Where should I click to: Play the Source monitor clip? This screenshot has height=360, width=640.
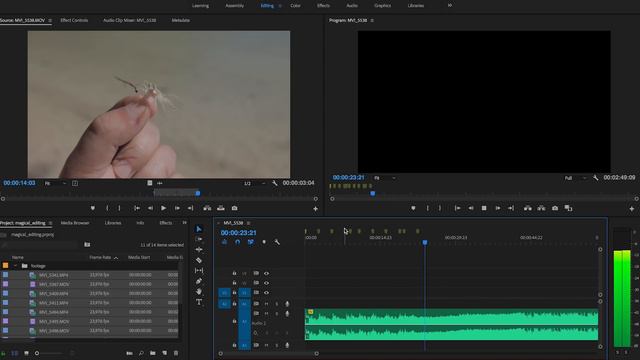[163, 208]
